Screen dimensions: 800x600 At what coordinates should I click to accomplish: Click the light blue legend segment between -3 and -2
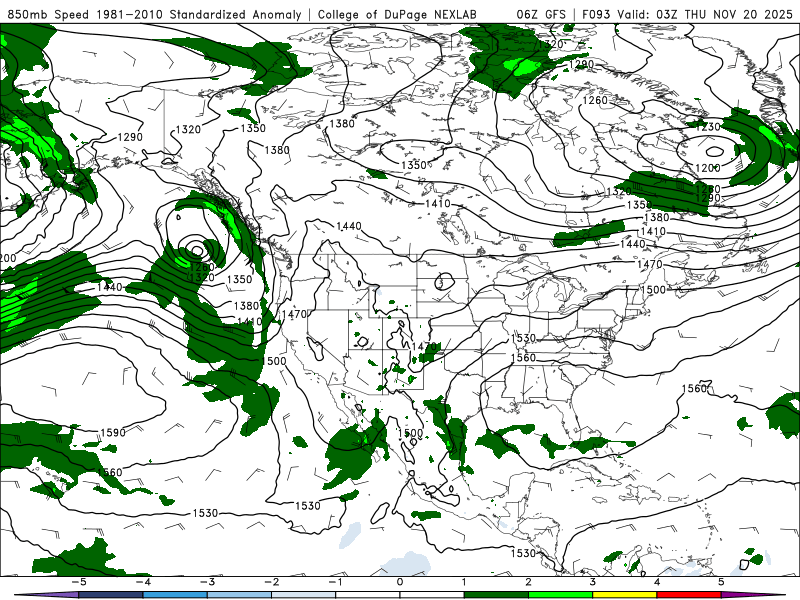(239, 595)
